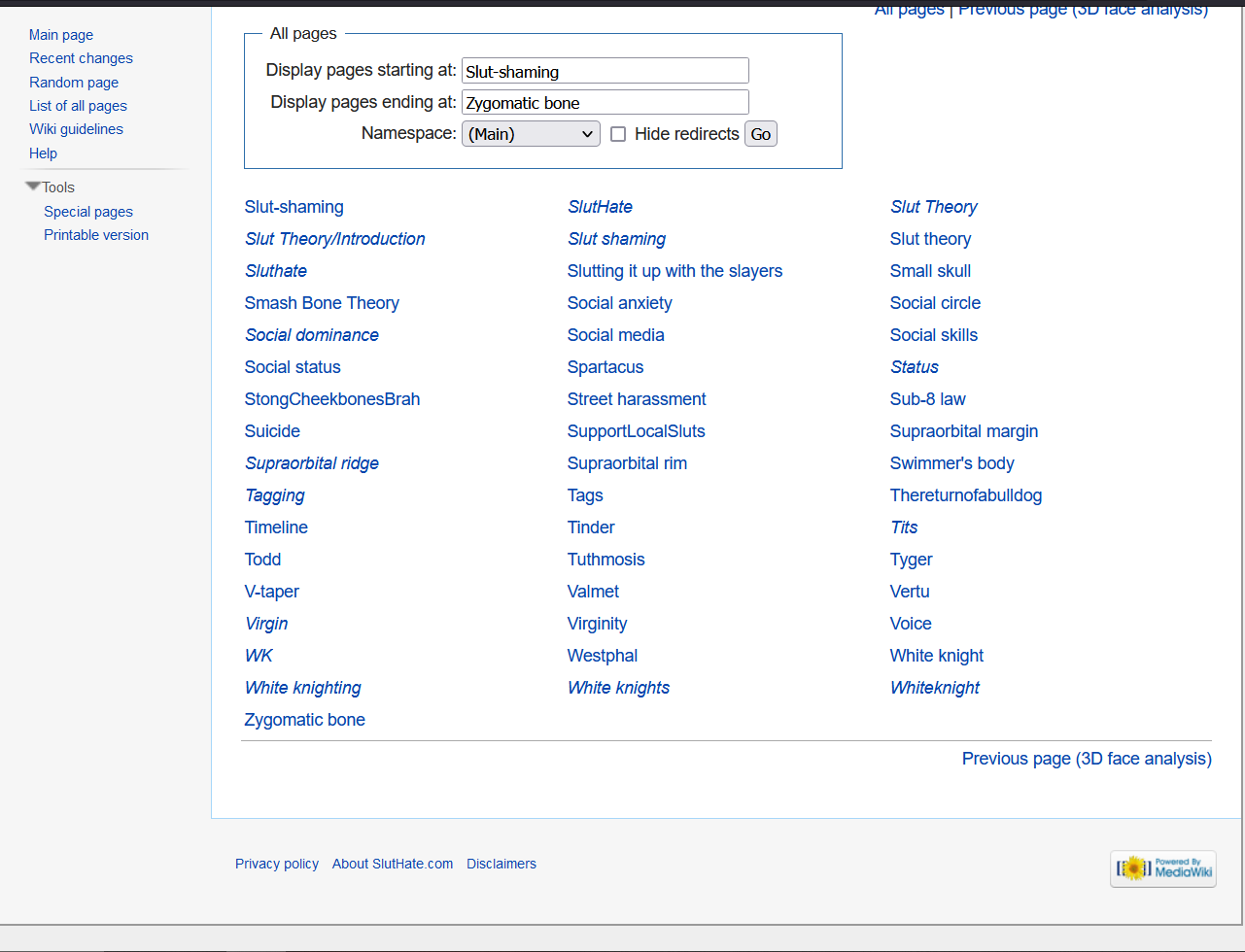1245x952 pixels.
Task: Open the Tyger page
Action: (x=912, y=560)
